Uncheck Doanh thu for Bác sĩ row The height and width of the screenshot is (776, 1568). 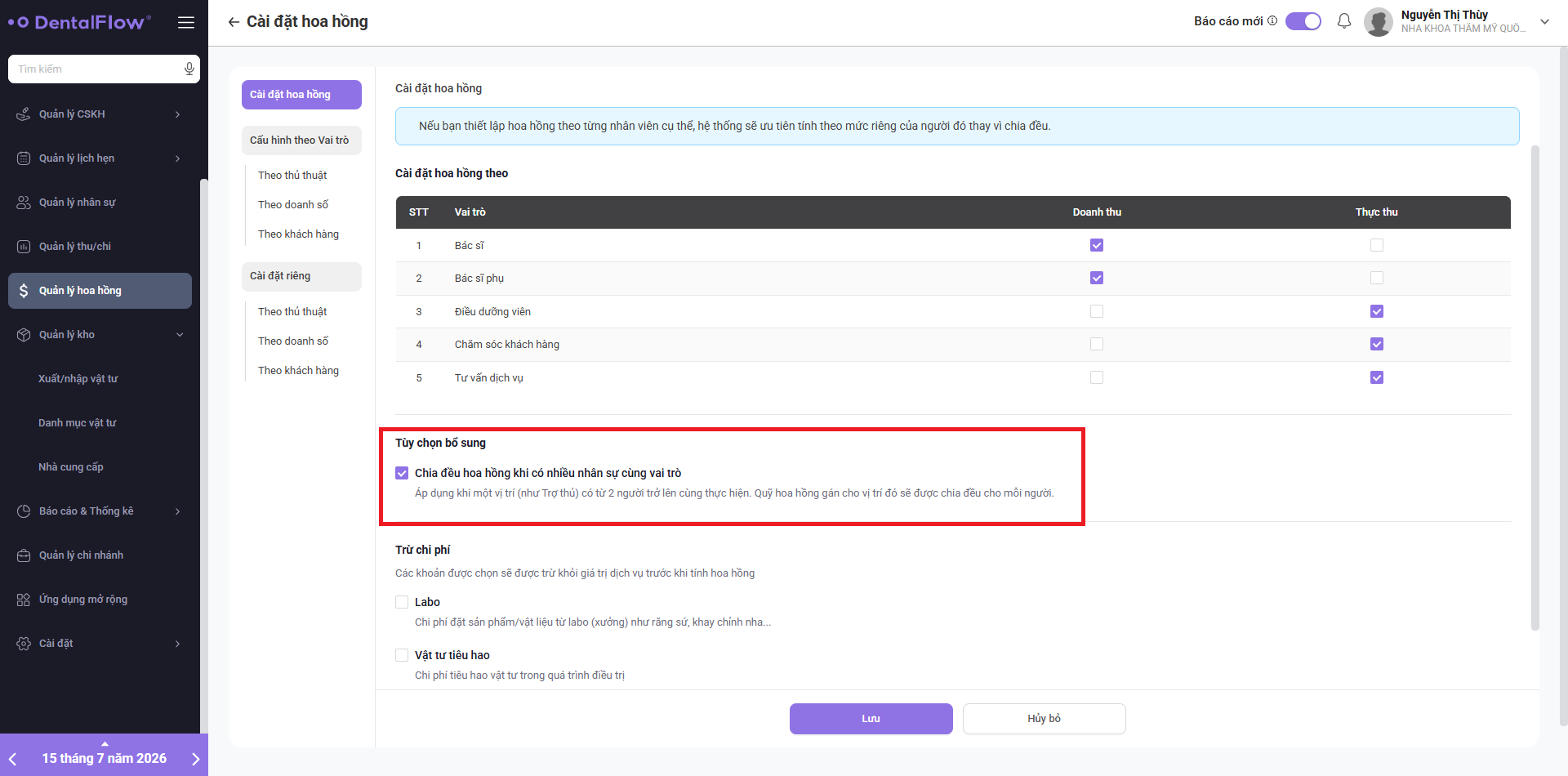tap(1097, 245)
